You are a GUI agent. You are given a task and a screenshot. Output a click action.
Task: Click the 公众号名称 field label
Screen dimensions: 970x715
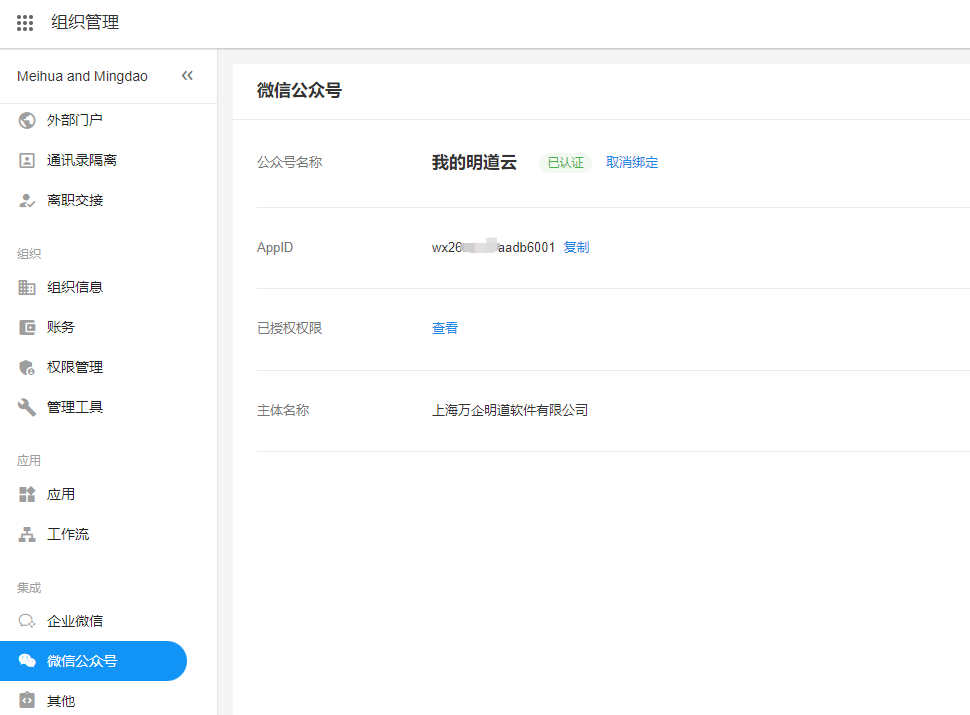click(290, 162)
